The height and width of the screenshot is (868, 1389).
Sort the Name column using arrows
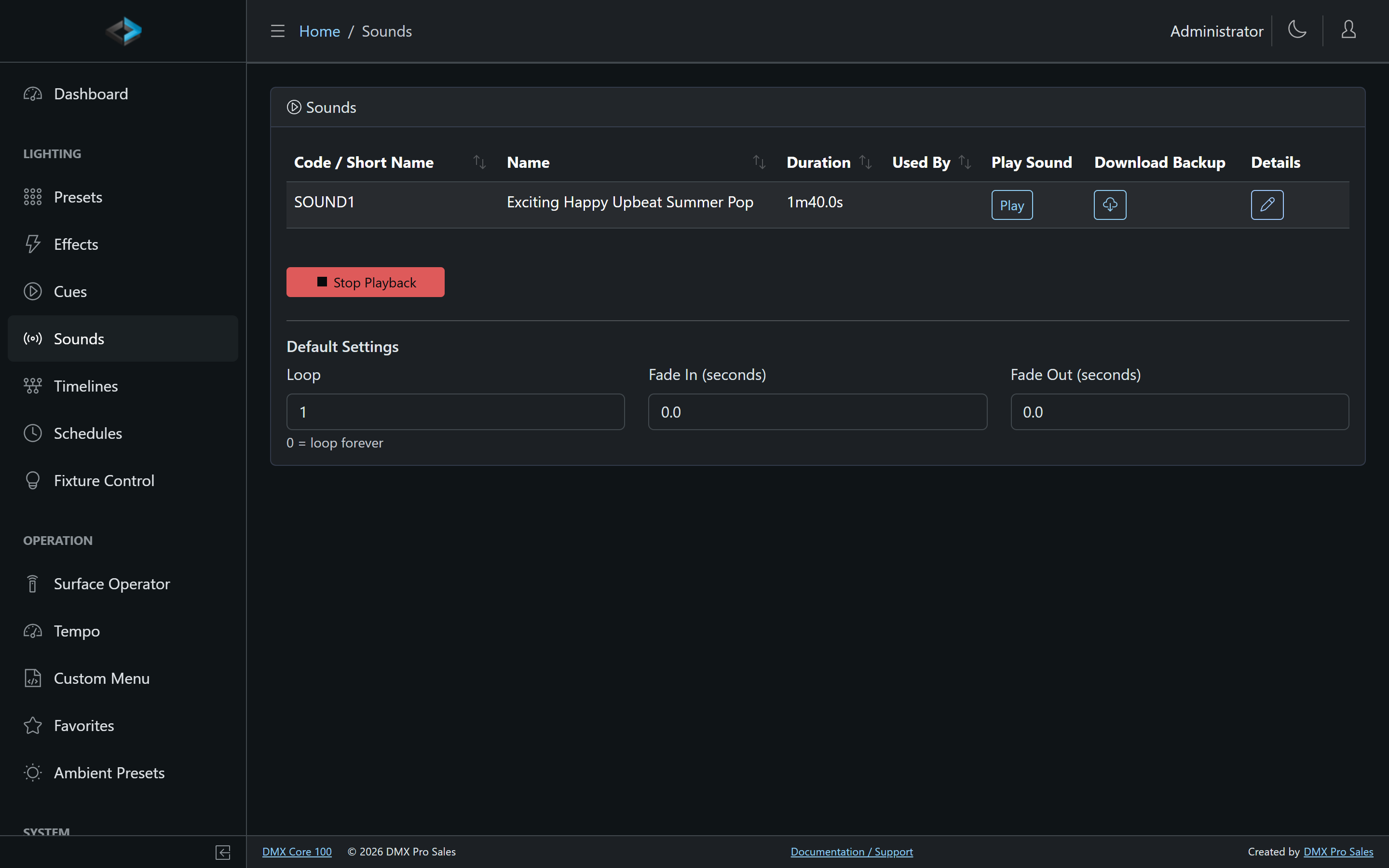tap(759, 163)
